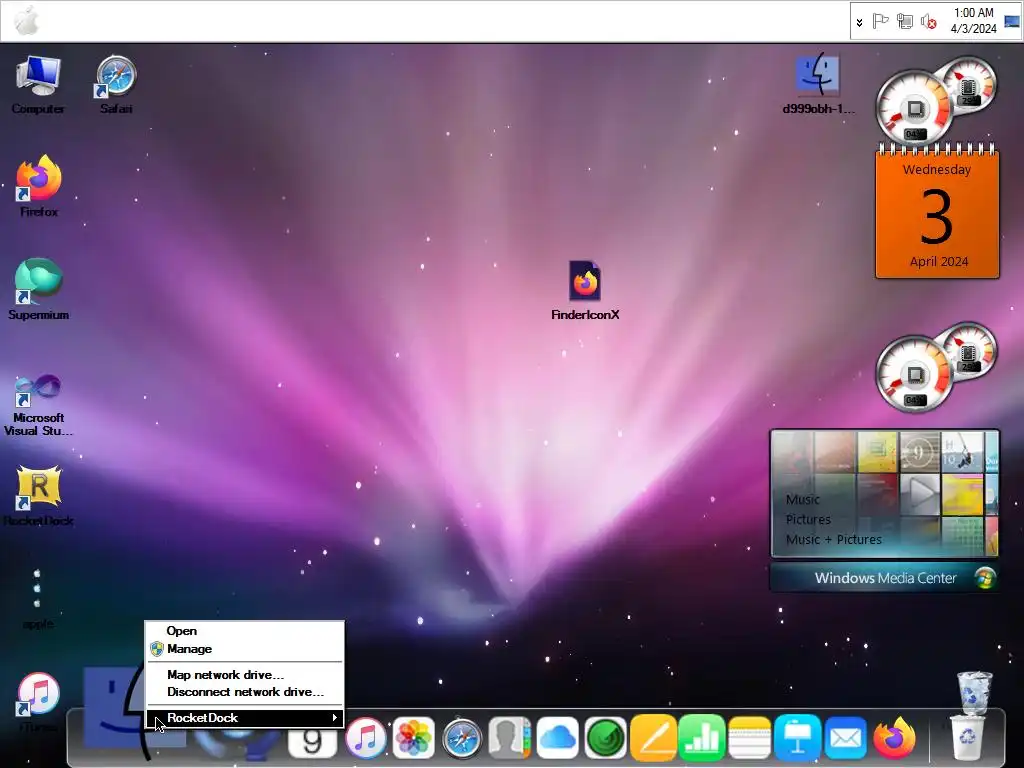
Task: Launch the Safari compass in the dock
Action: click(x=462, y=739)
